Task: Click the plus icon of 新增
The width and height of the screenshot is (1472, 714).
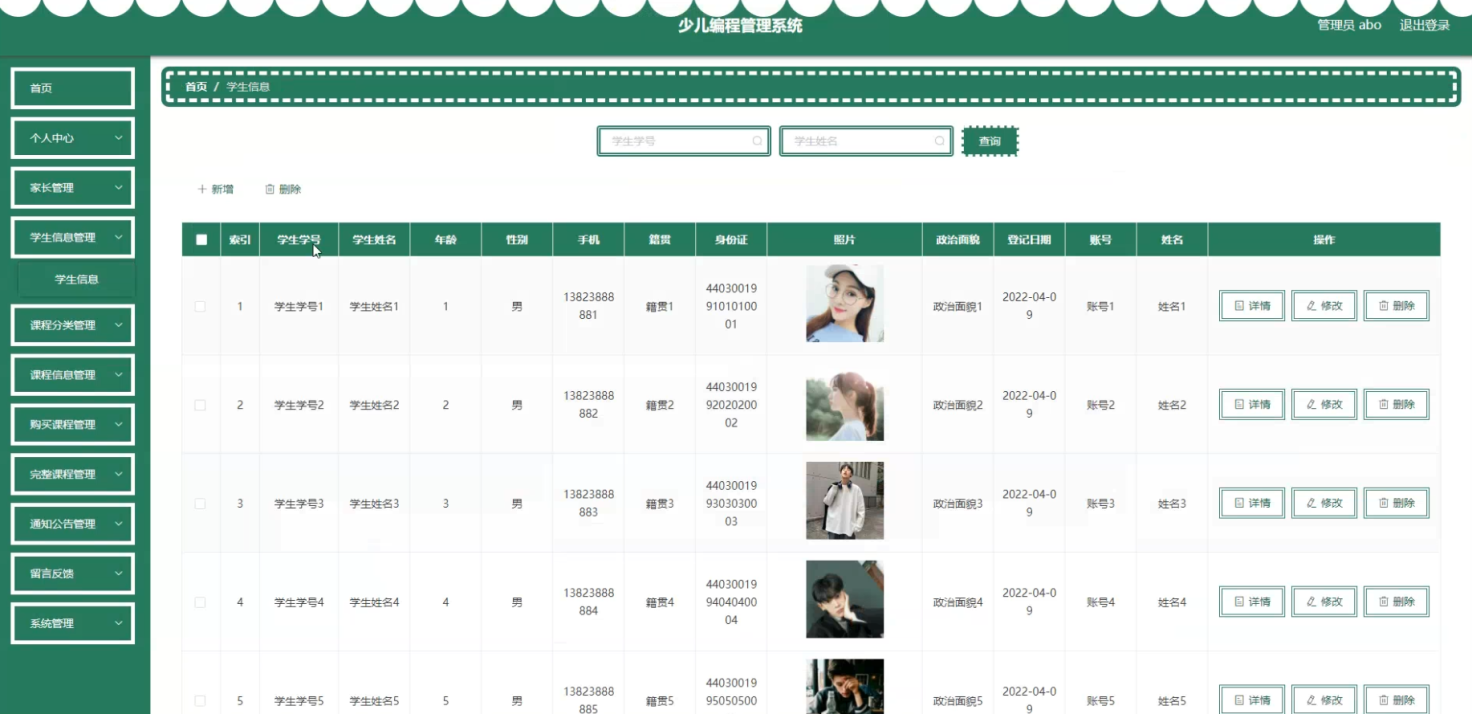Action: [x=202, y=189]
